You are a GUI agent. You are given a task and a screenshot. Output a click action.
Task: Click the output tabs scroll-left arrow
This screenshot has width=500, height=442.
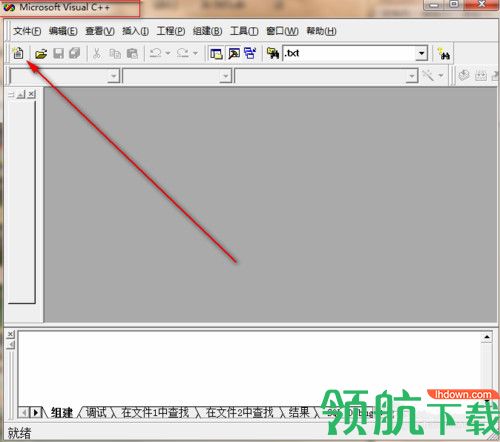[23, 413]
